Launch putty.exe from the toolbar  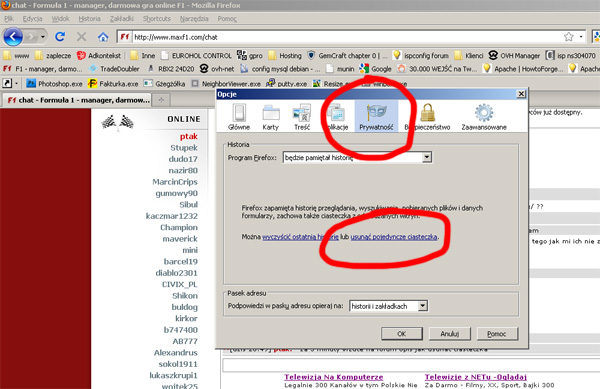(x=287, y=83)
